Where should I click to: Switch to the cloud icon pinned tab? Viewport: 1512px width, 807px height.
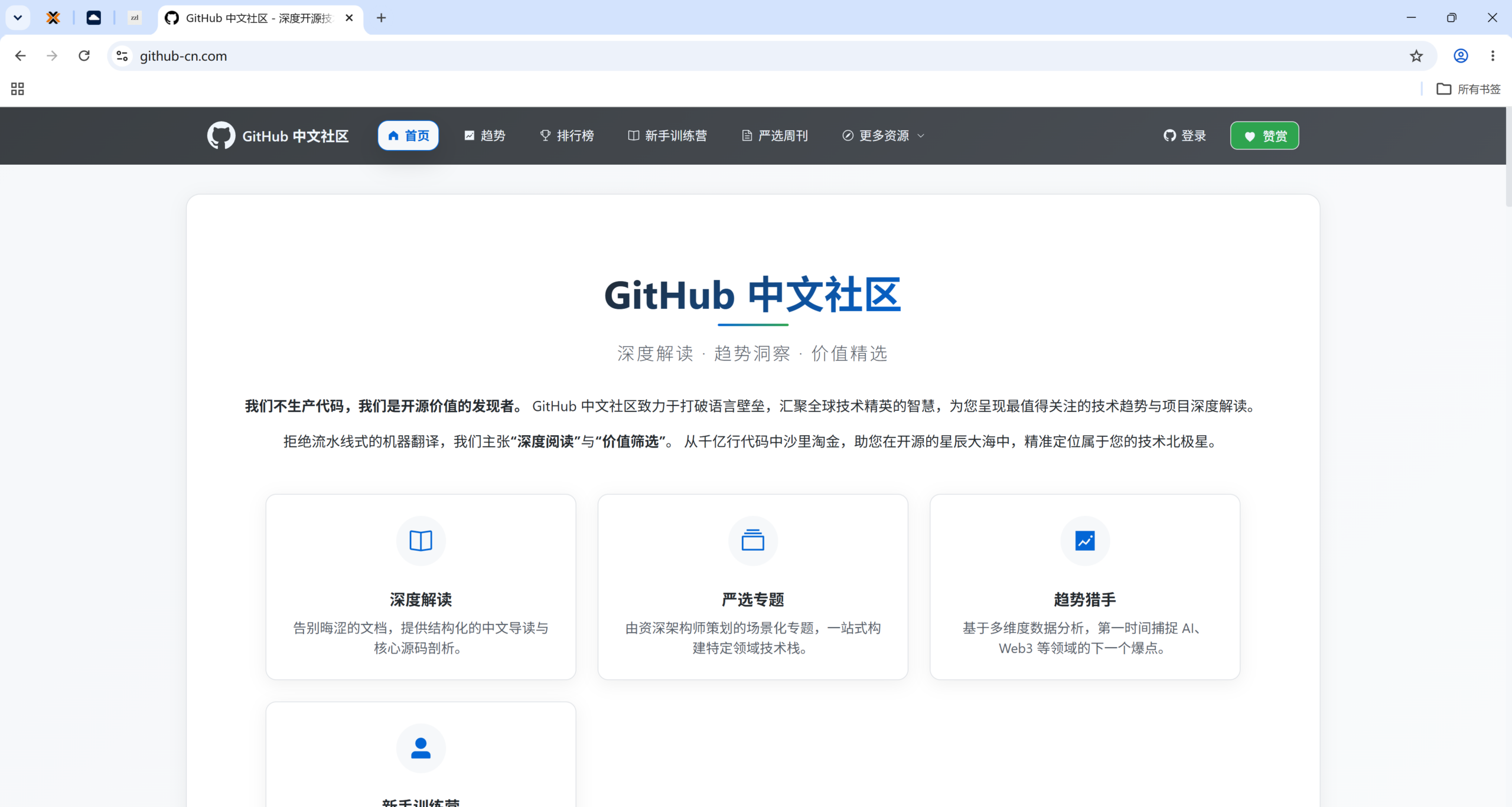(94, 18)
